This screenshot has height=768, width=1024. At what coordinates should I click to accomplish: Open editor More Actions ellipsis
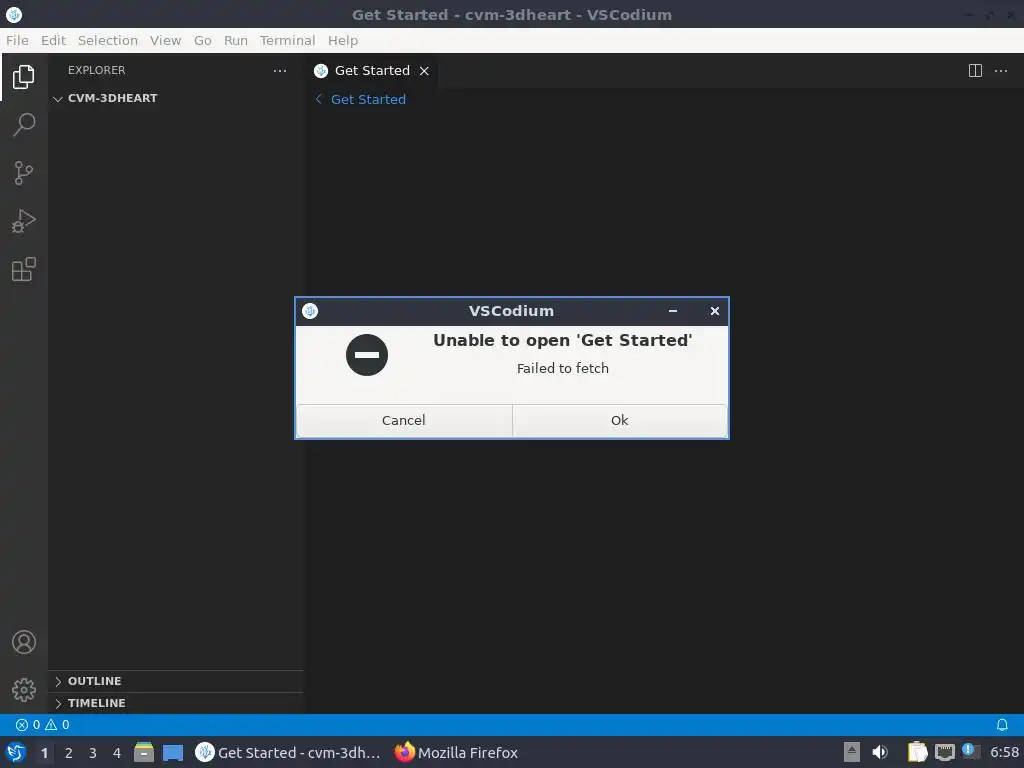(x=1000, y=71)
